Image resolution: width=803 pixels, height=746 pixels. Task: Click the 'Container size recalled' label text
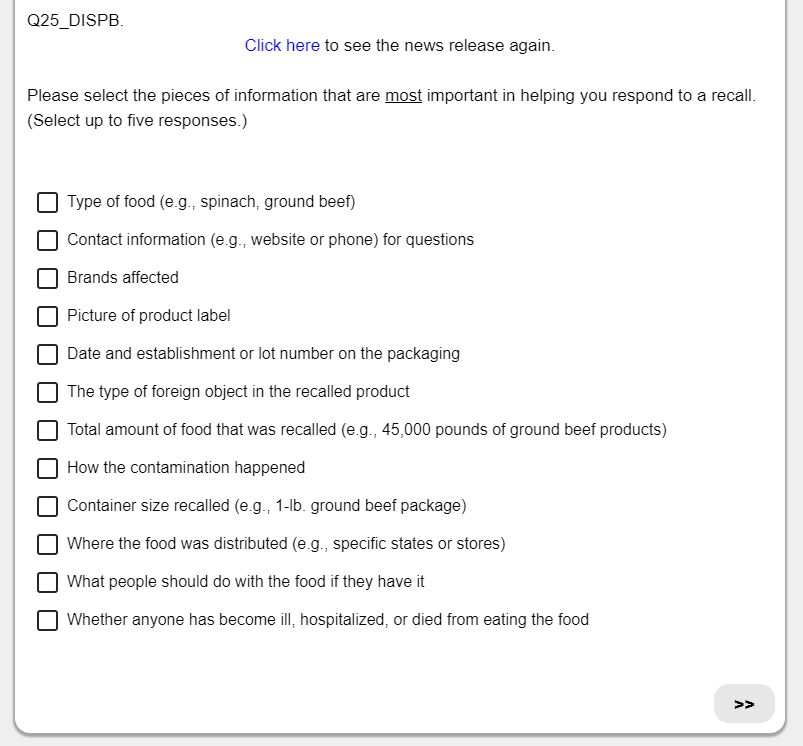tap(267, 506)
